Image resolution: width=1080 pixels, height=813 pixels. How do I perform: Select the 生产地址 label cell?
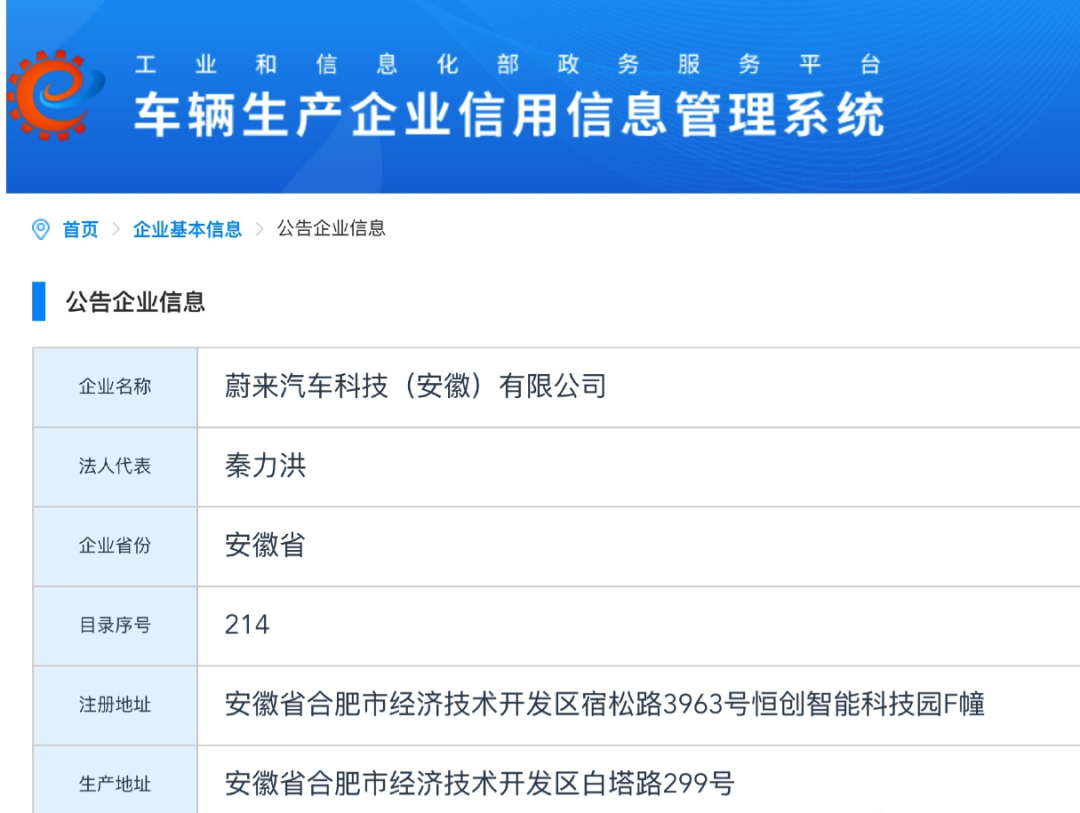[115, 781]
